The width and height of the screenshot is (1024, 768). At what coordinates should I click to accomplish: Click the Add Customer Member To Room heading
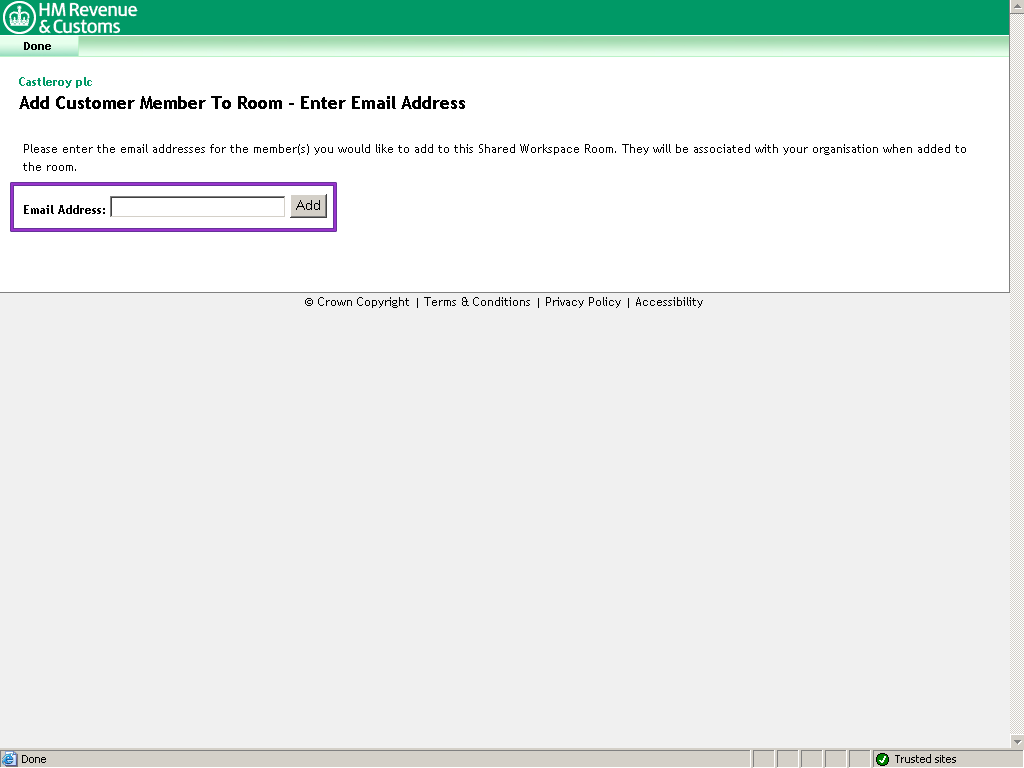pyautogui.click(x=242, y=103)
